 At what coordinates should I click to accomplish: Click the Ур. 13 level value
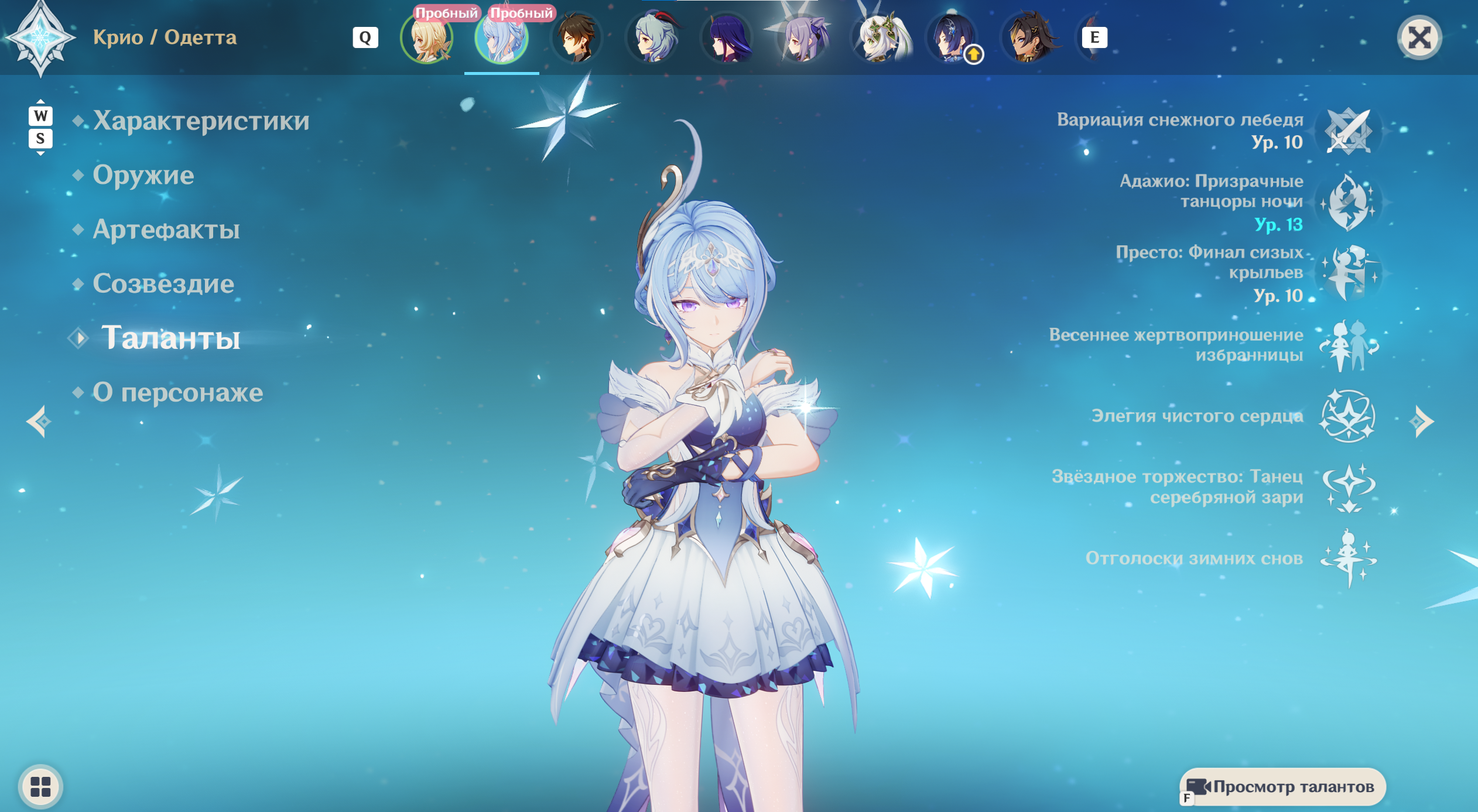[1278, 224]
